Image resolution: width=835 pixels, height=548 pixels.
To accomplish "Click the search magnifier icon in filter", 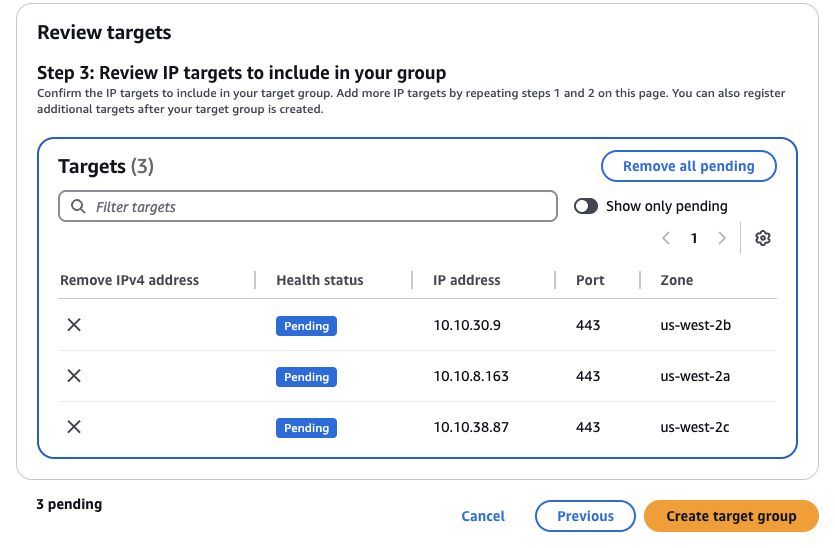I will click(x=78, y=207).
